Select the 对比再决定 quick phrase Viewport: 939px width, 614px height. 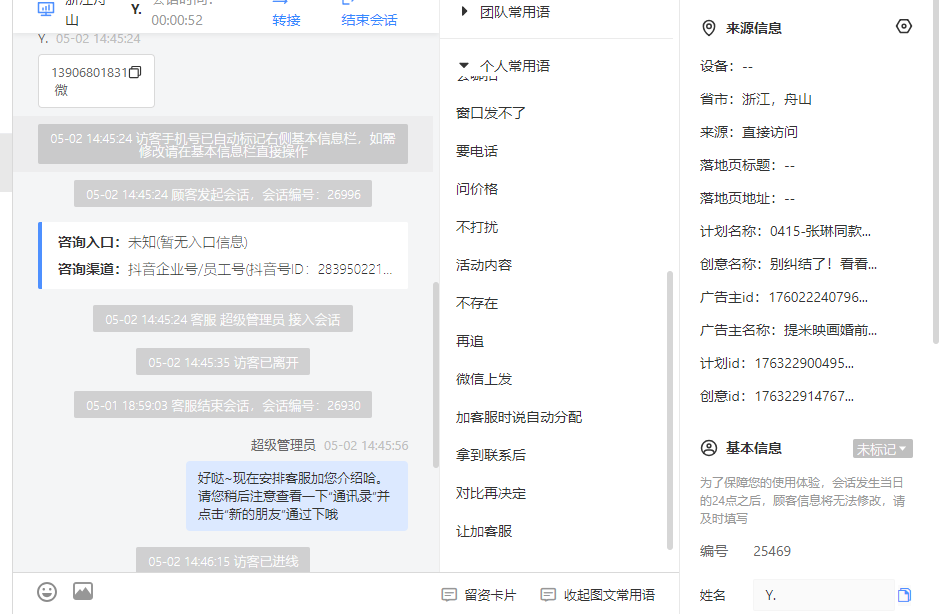click(x=490, y=493)
